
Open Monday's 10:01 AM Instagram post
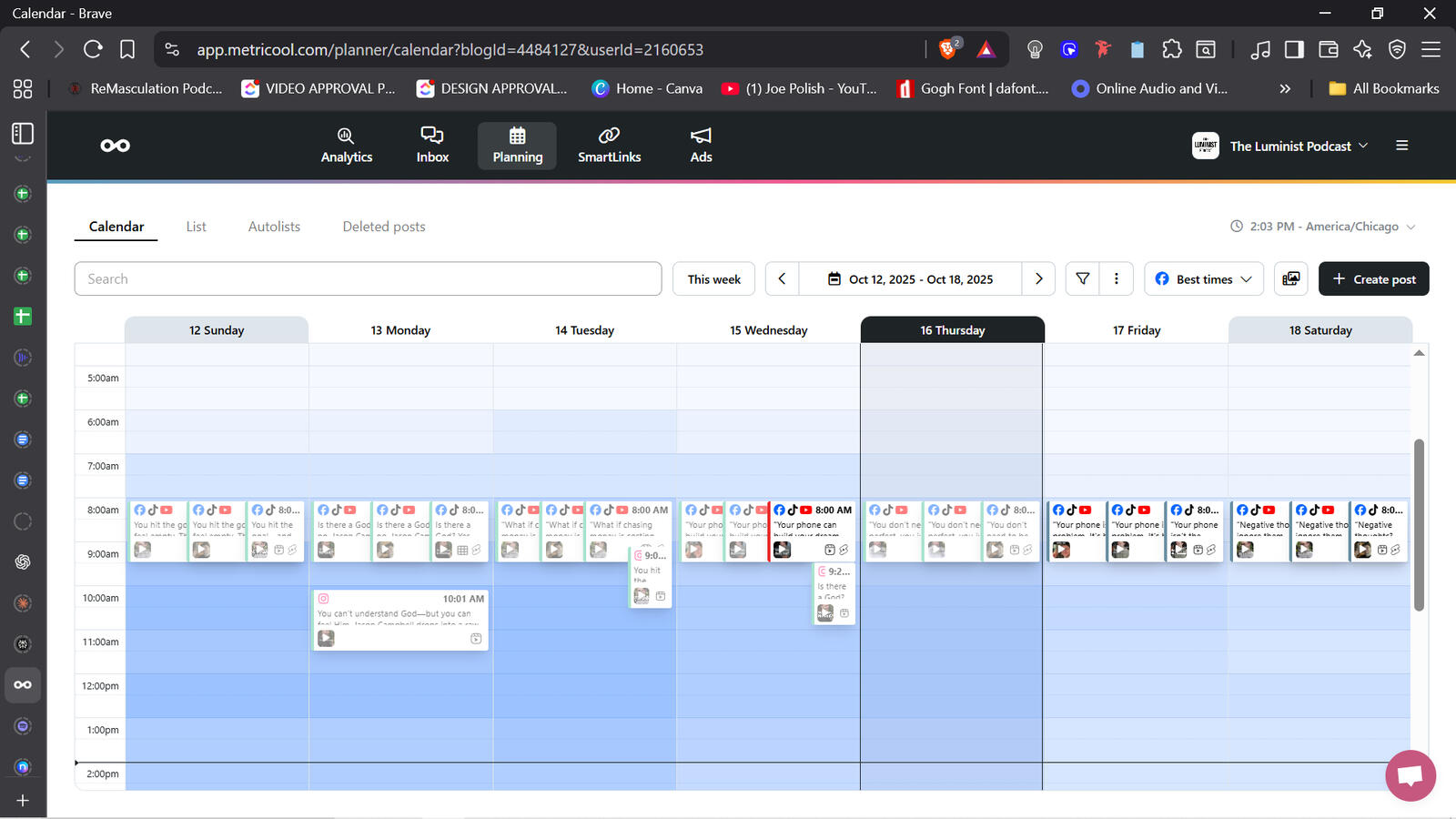point(400,620)
